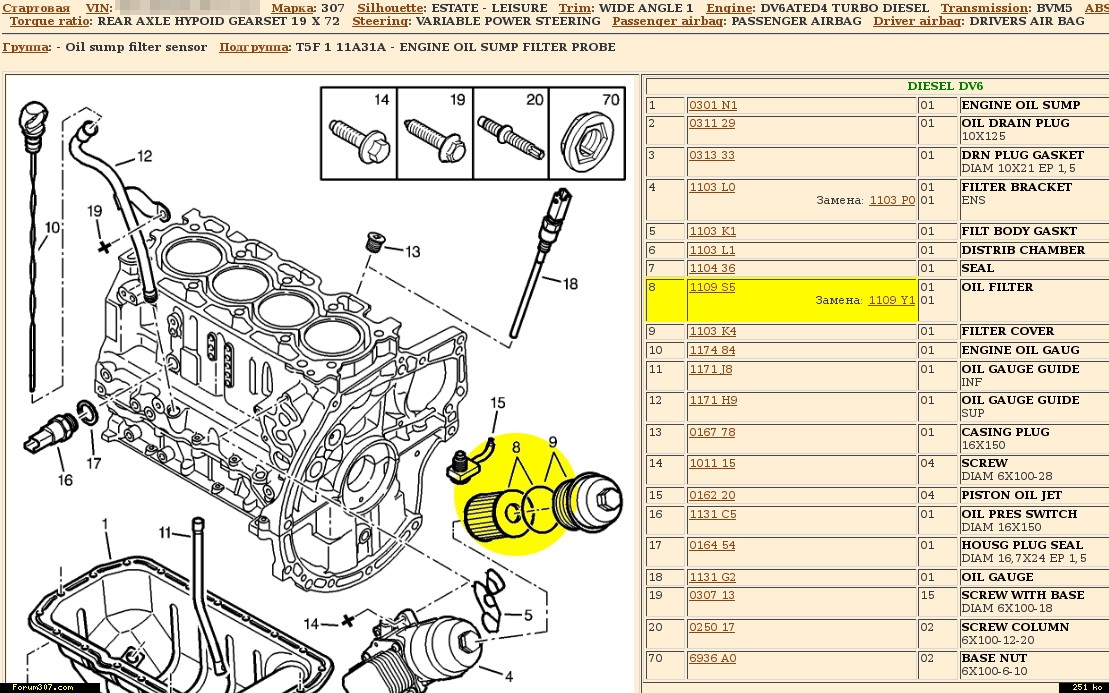
Task: Click part number 1103 K1
Action: point(712,231)
